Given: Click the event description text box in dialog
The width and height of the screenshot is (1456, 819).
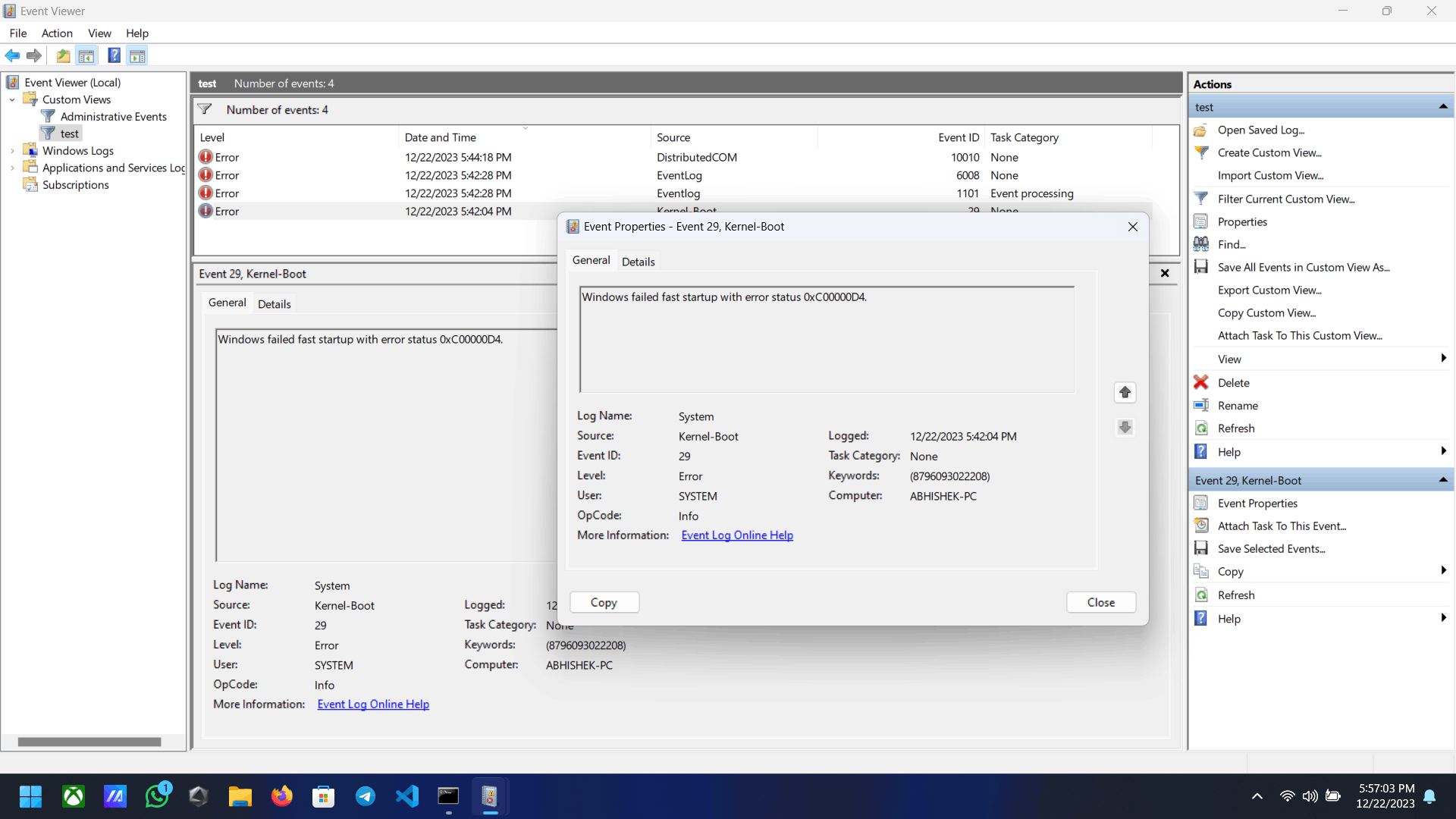Looking at the screenshot, I should pyautogui.click(x=827, y=339).
